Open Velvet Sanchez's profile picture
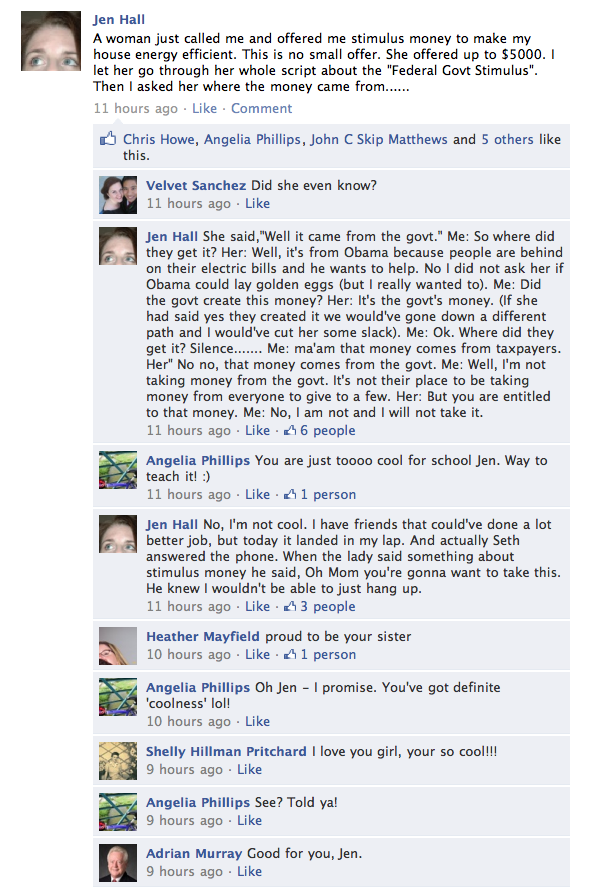 pyautogui.click(x=118, y=195)
